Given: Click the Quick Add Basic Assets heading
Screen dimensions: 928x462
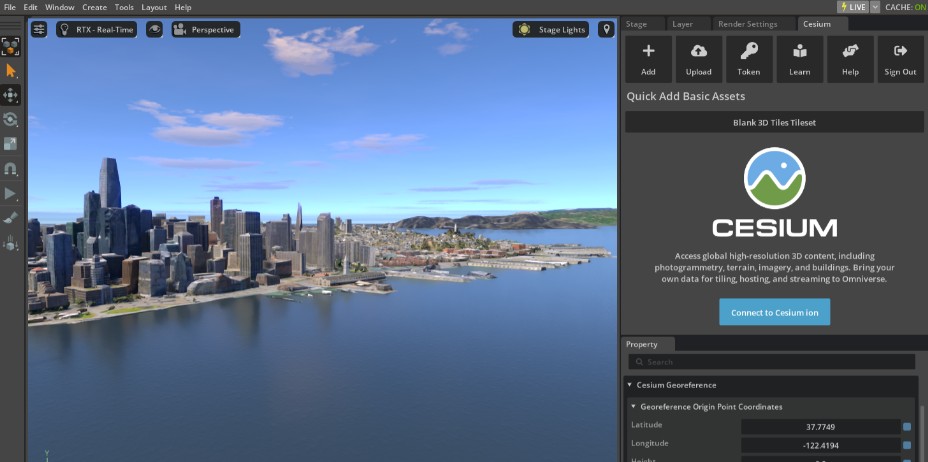Looking at the screenshot, I should [x=685, y=96].
